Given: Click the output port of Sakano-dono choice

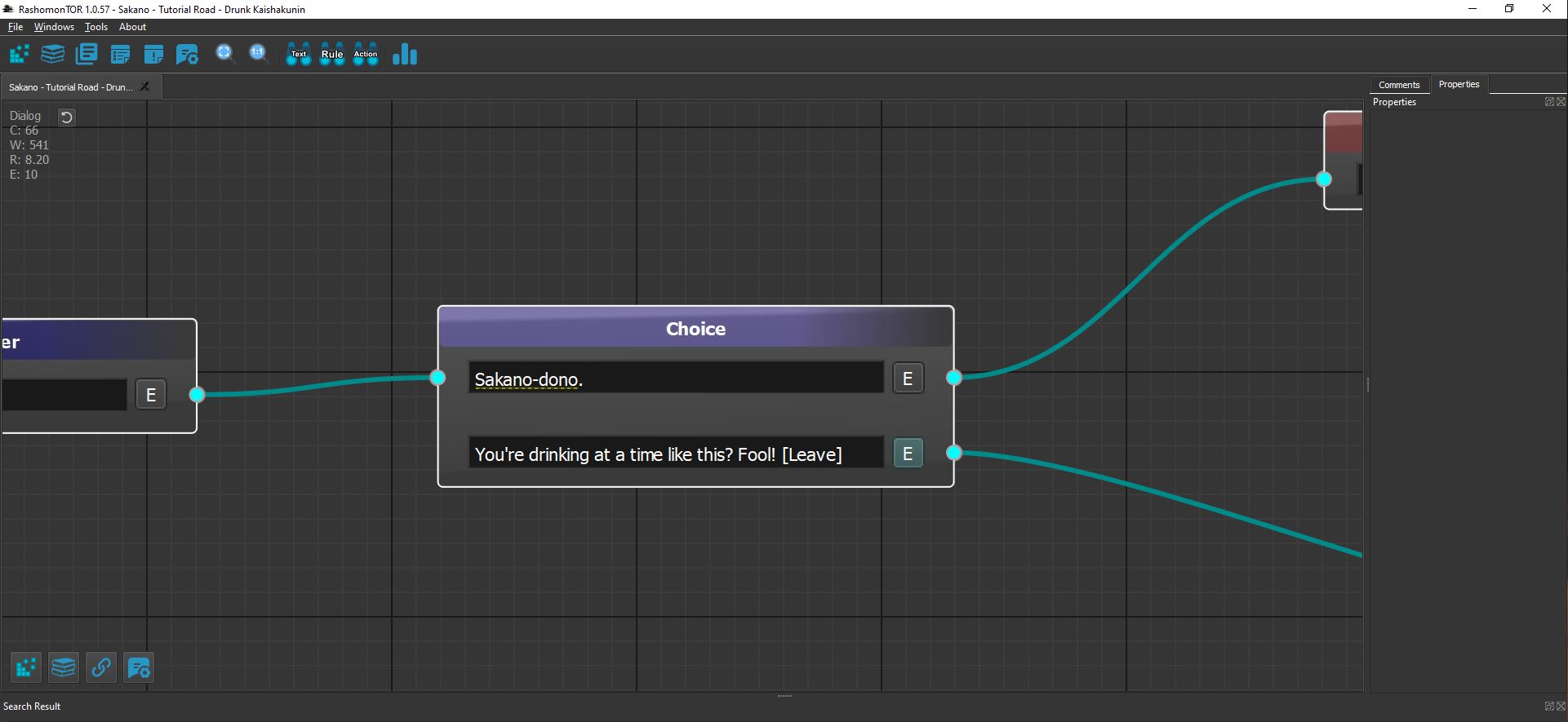Looking at the screenshot, I should 953,378.
